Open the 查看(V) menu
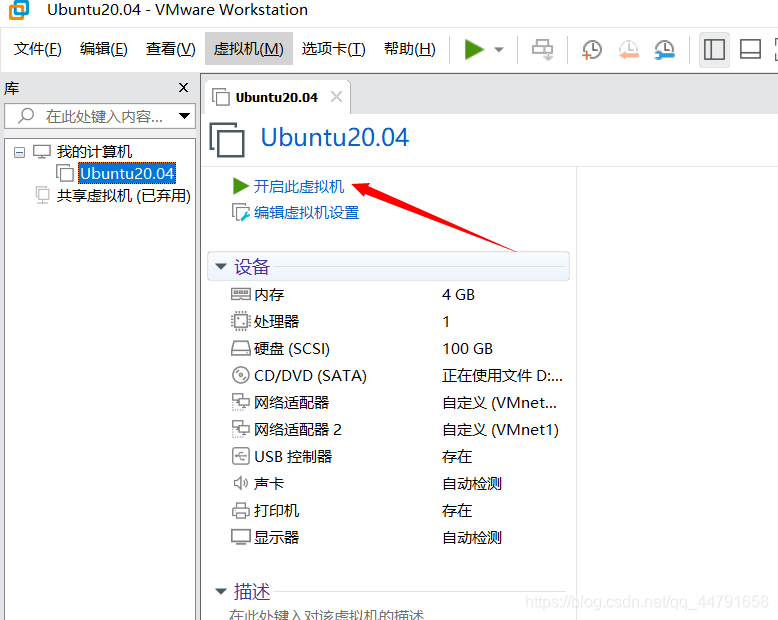The image size is (778, 620). click(171, 49)
